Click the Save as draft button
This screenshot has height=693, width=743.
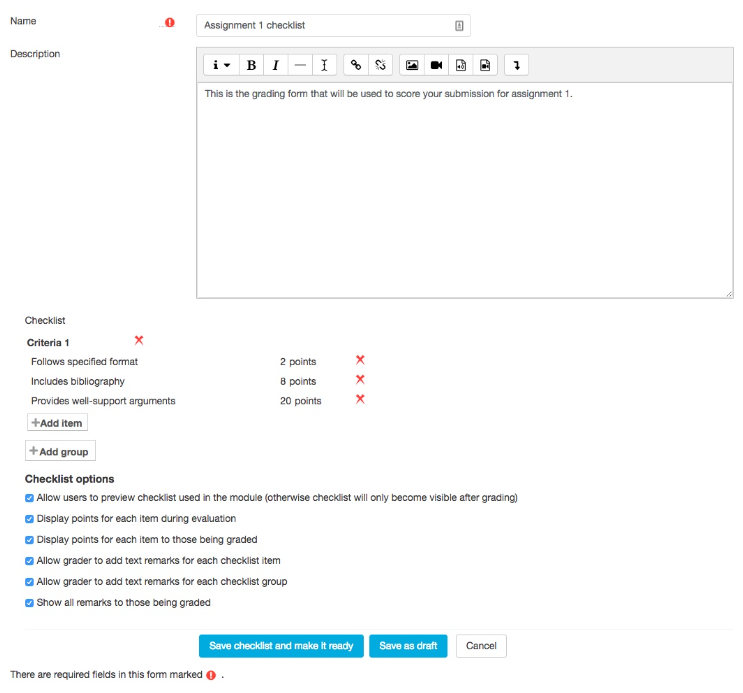point(408,646)
